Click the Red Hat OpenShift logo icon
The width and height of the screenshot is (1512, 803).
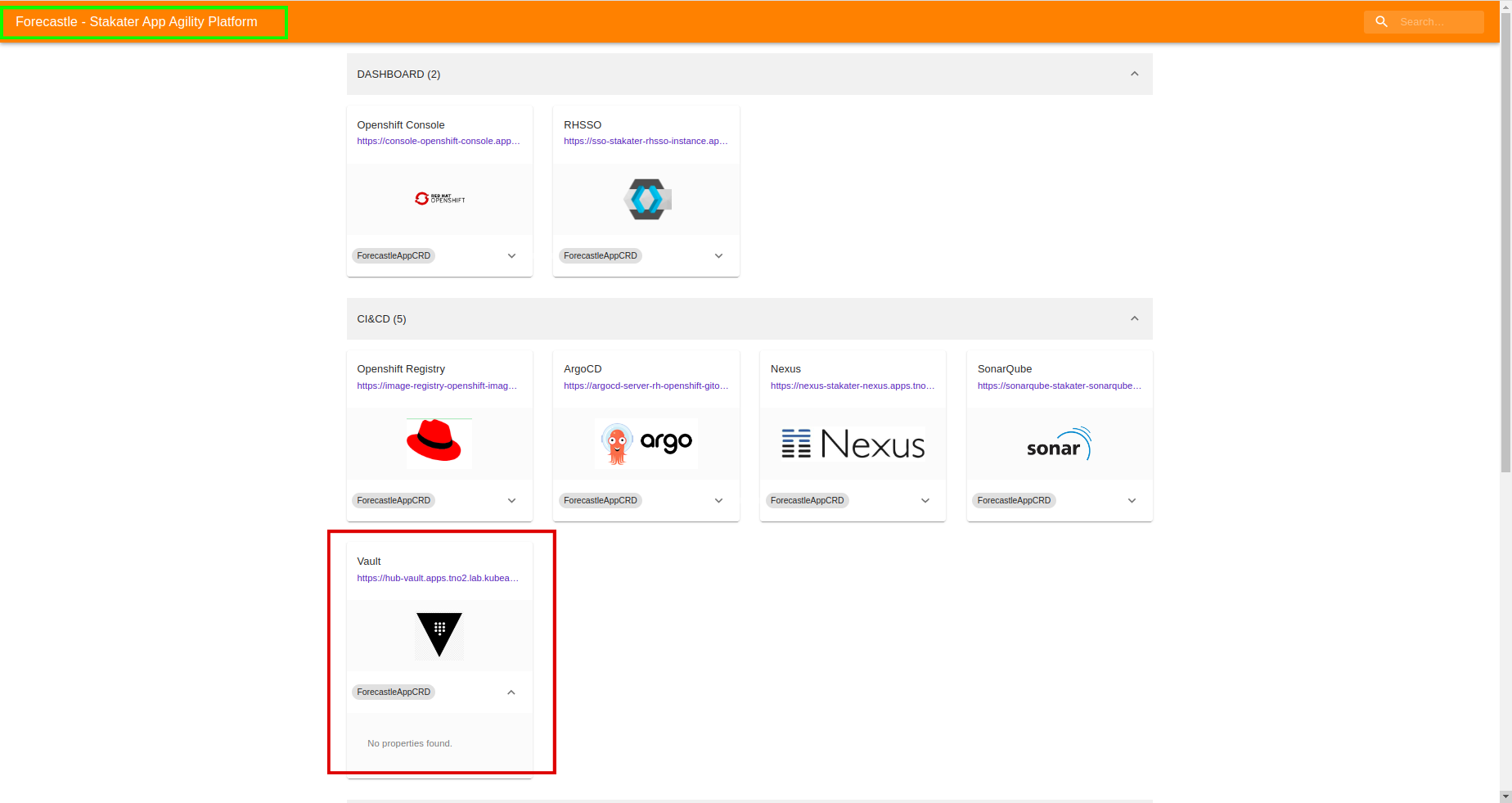pos(439,199)
